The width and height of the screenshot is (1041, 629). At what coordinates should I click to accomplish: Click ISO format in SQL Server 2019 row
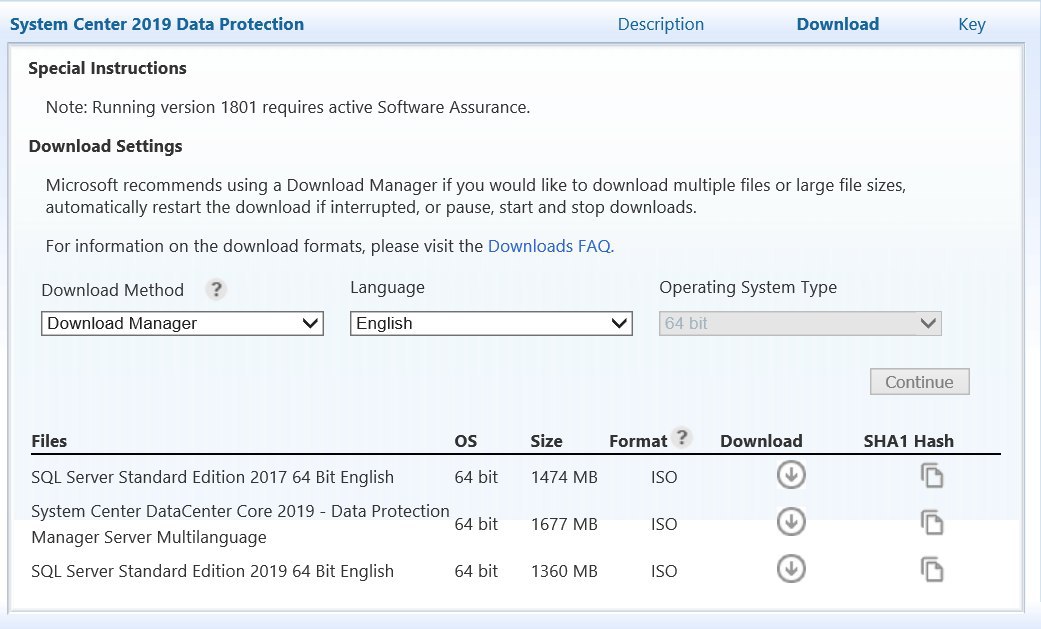coord(664,571)
